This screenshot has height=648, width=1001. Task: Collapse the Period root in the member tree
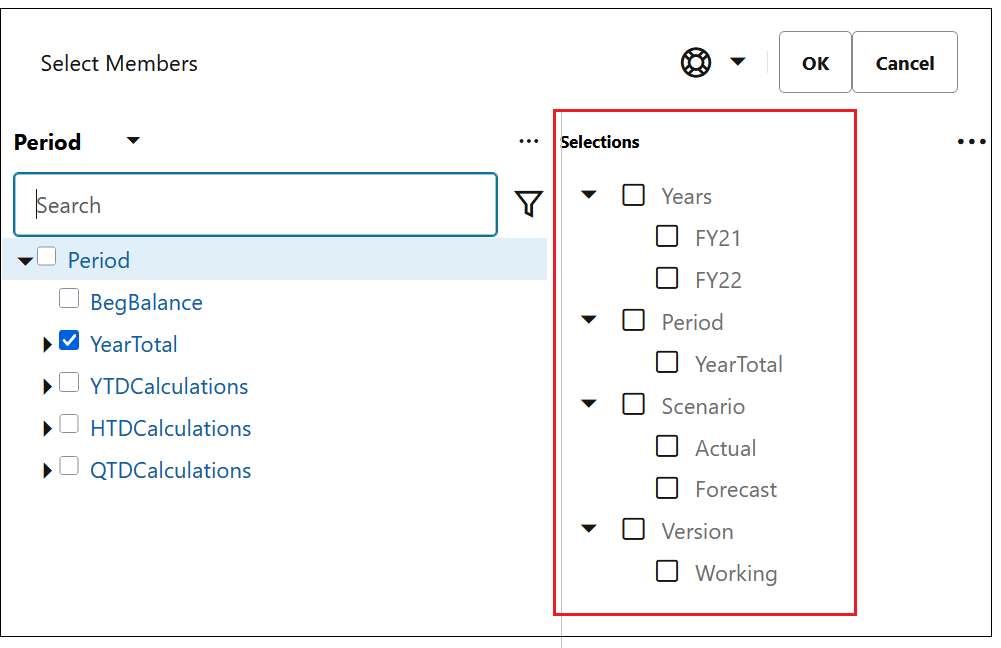23,259
